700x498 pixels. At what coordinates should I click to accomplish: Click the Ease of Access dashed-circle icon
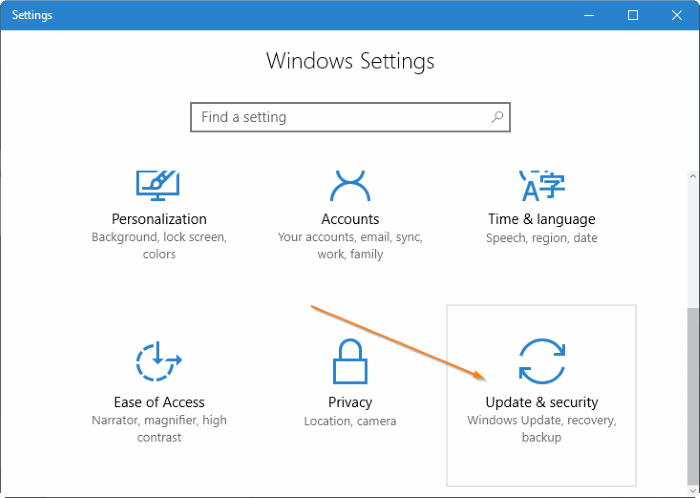pyautogui.click(x=159, y=362)
